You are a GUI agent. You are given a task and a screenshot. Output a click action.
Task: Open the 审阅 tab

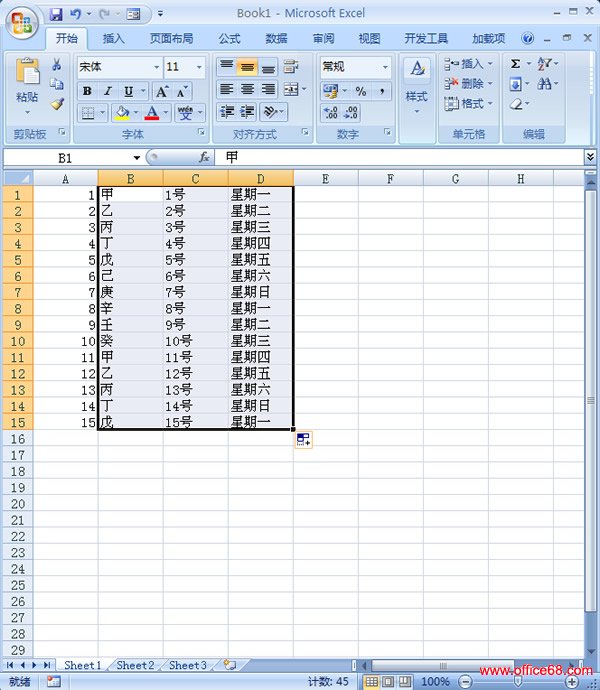(324, 39)
